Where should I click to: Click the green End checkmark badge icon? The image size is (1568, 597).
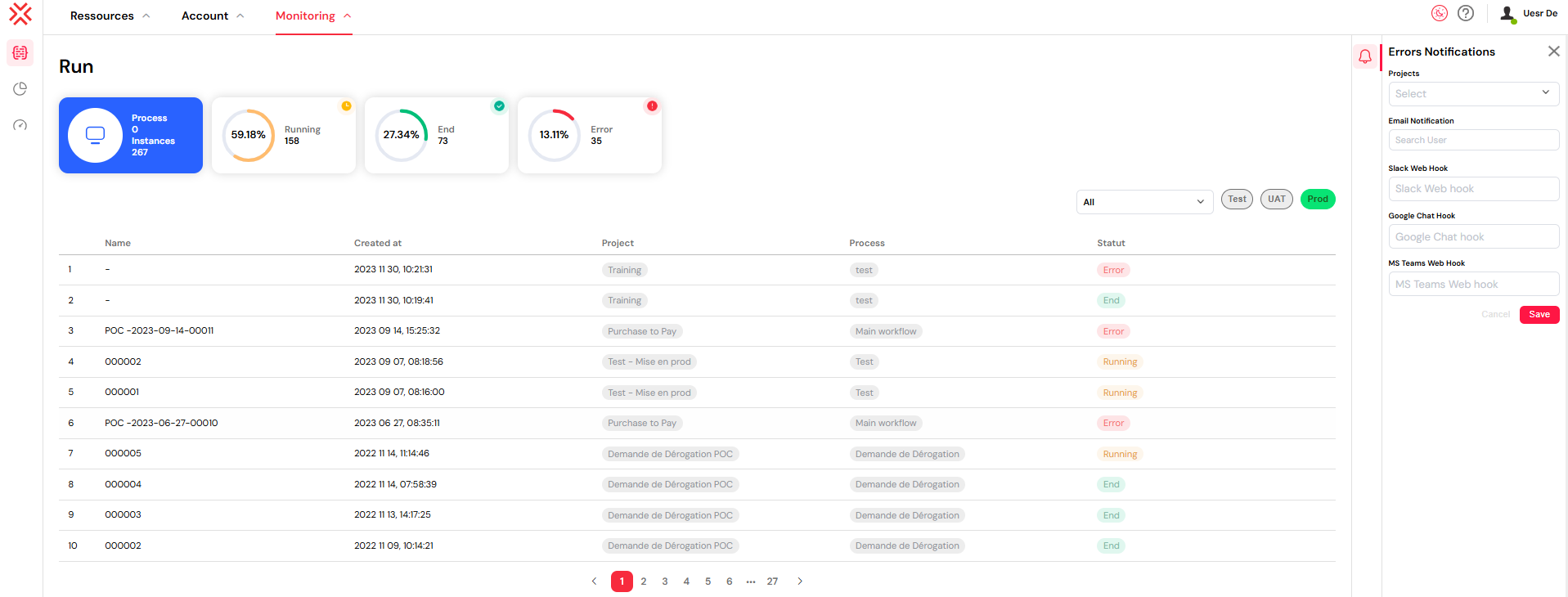point(499,106)
